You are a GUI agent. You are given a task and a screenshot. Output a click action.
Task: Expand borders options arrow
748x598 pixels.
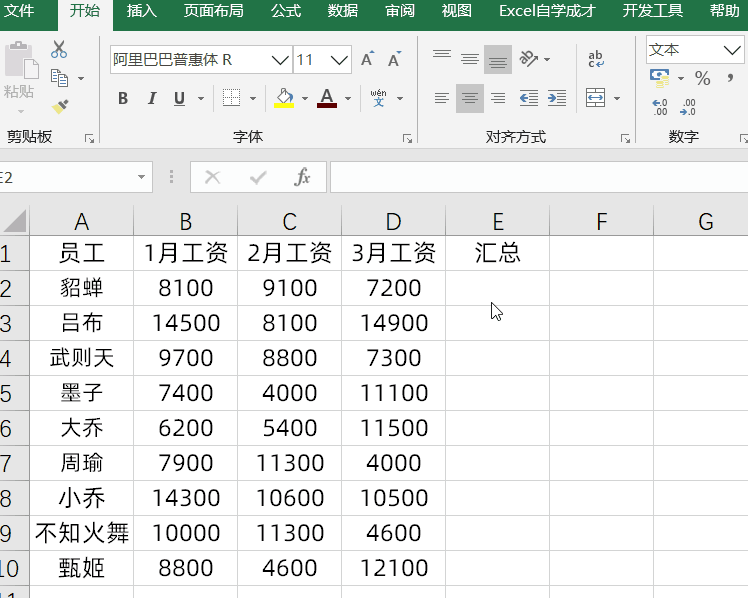[253, 99]
